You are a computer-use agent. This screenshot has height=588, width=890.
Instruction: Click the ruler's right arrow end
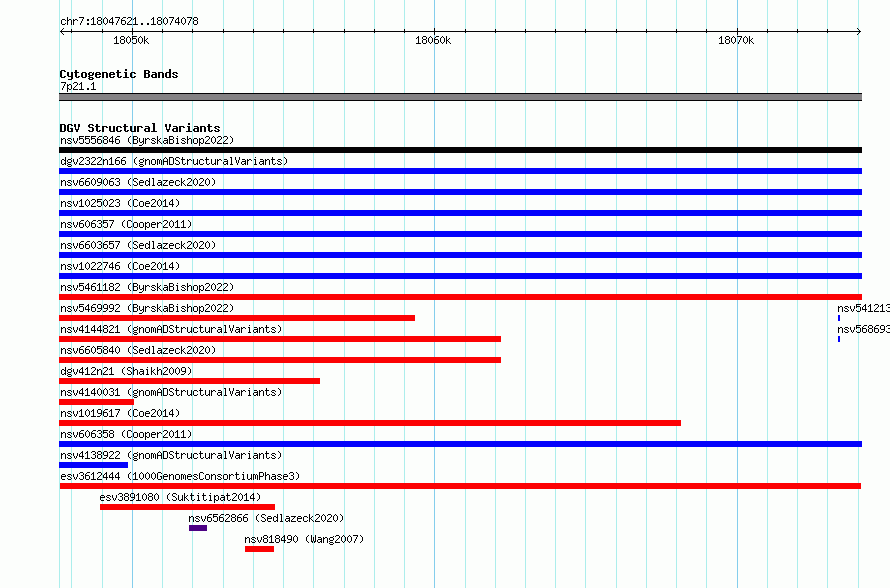pos(859,31)
